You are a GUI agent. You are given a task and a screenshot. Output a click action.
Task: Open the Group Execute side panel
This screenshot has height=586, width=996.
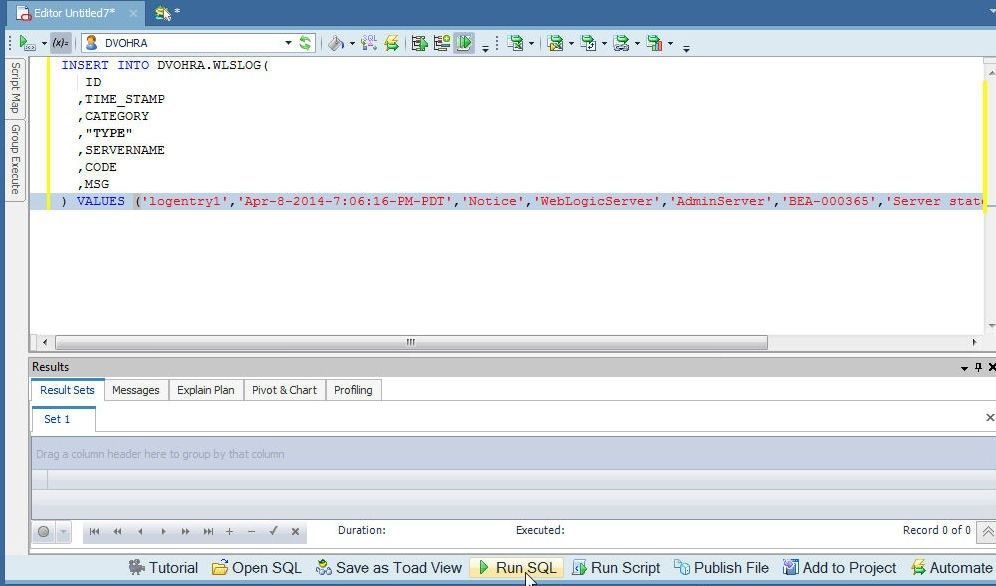click(15, 159)
